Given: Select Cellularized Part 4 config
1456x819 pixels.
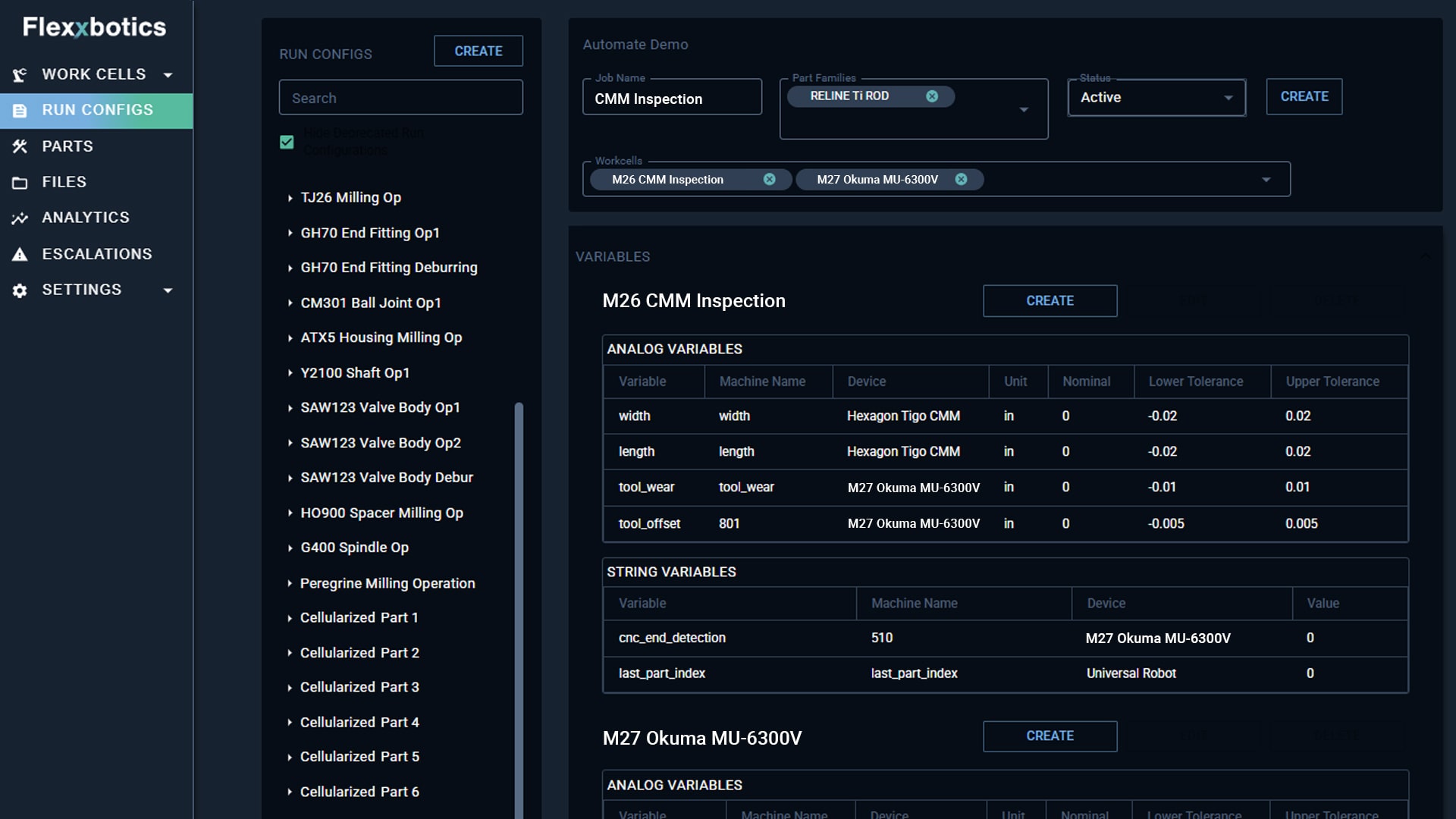Looking at the screenshot, I should (359, 723).
